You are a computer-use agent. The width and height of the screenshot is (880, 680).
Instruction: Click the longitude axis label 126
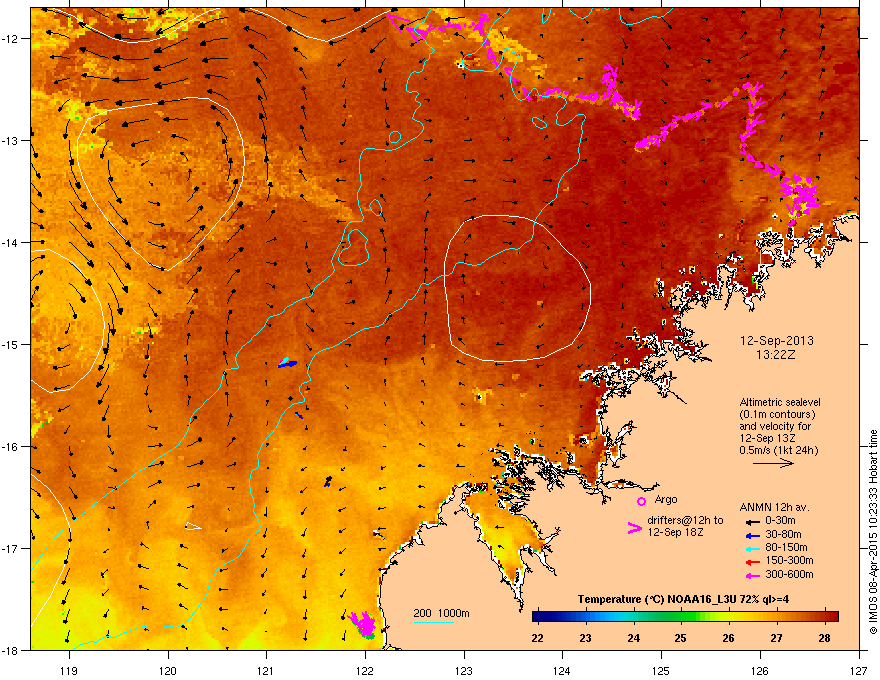pos(760,670)
